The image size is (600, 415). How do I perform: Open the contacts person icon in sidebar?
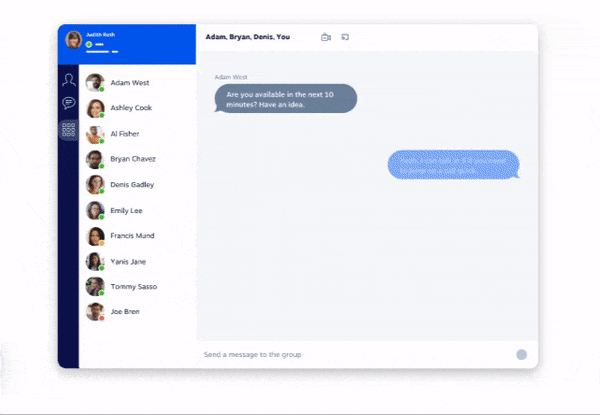coord(68,80)
